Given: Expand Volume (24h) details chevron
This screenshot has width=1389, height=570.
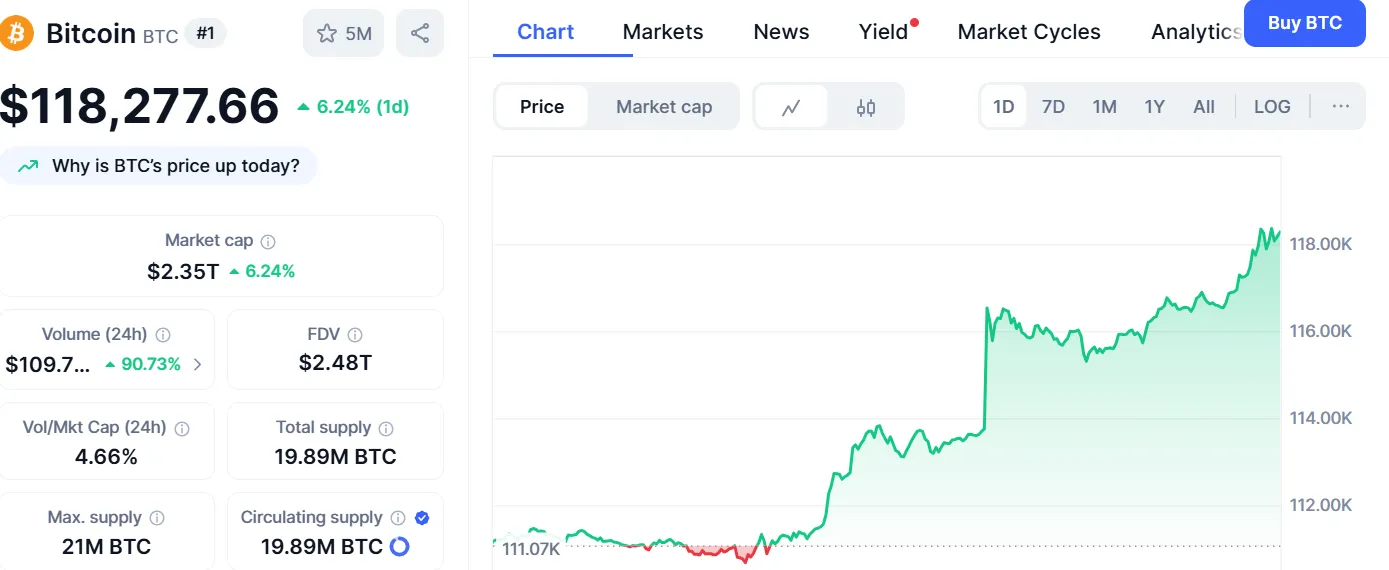Looking at the screenshot, I should (197, 364).
